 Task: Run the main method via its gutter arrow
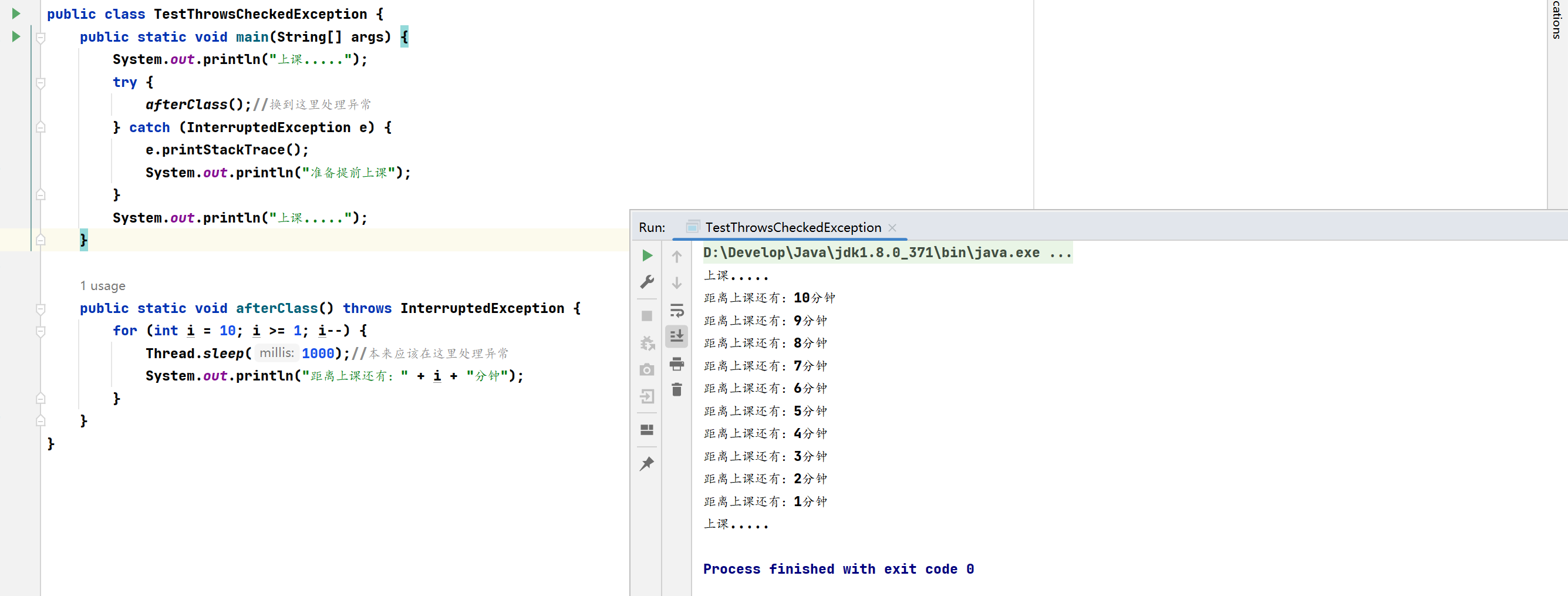tap(16, 36)
